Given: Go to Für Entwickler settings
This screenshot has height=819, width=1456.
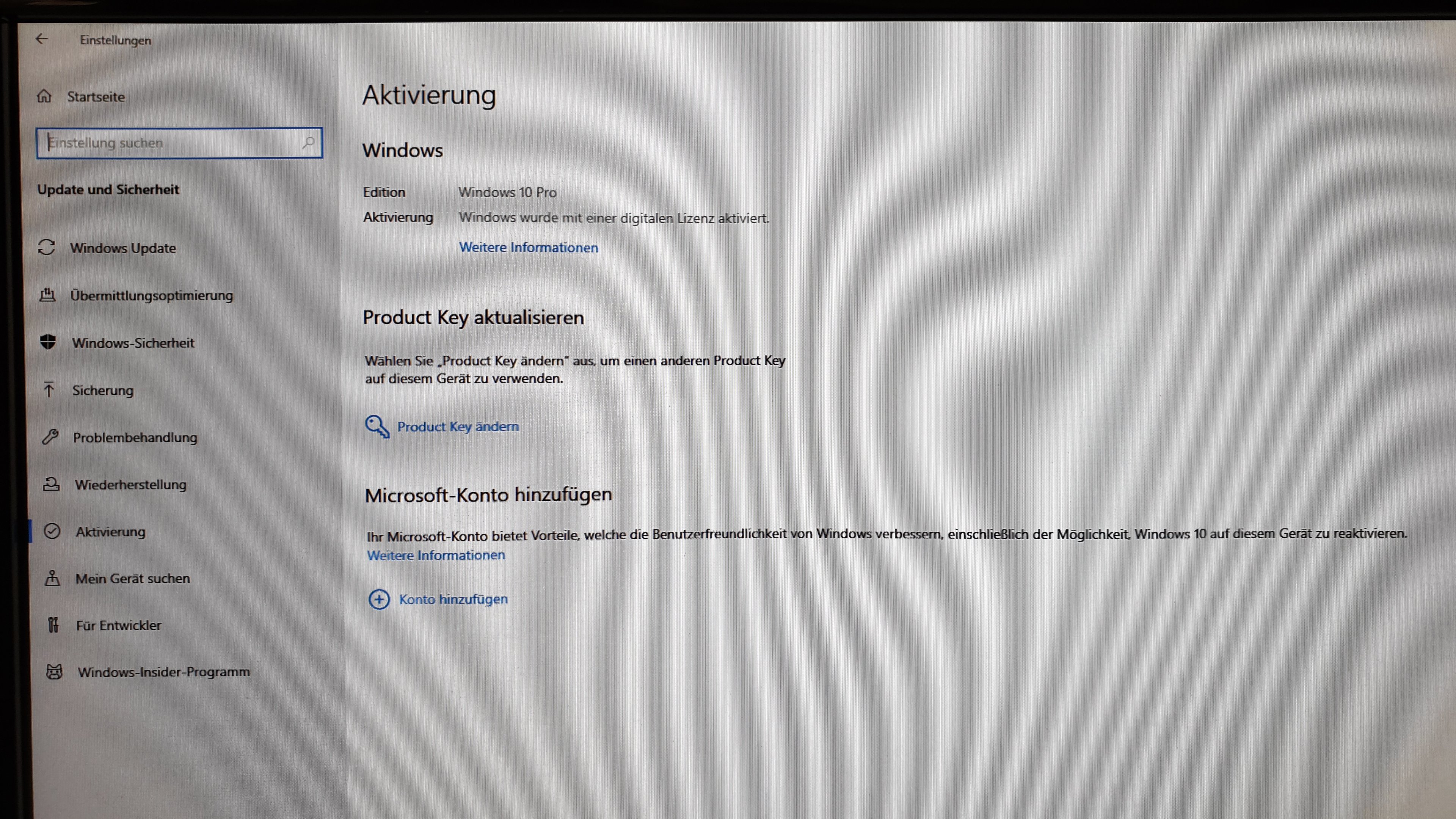Looking at the screenshot, I should click(x=119, y=625).
